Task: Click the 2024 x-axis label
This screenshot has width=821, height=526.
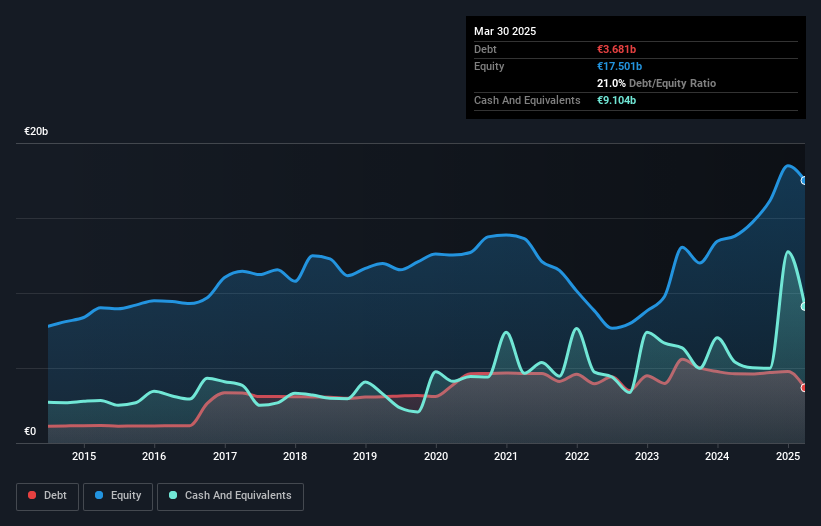Action: click(717, 456)
